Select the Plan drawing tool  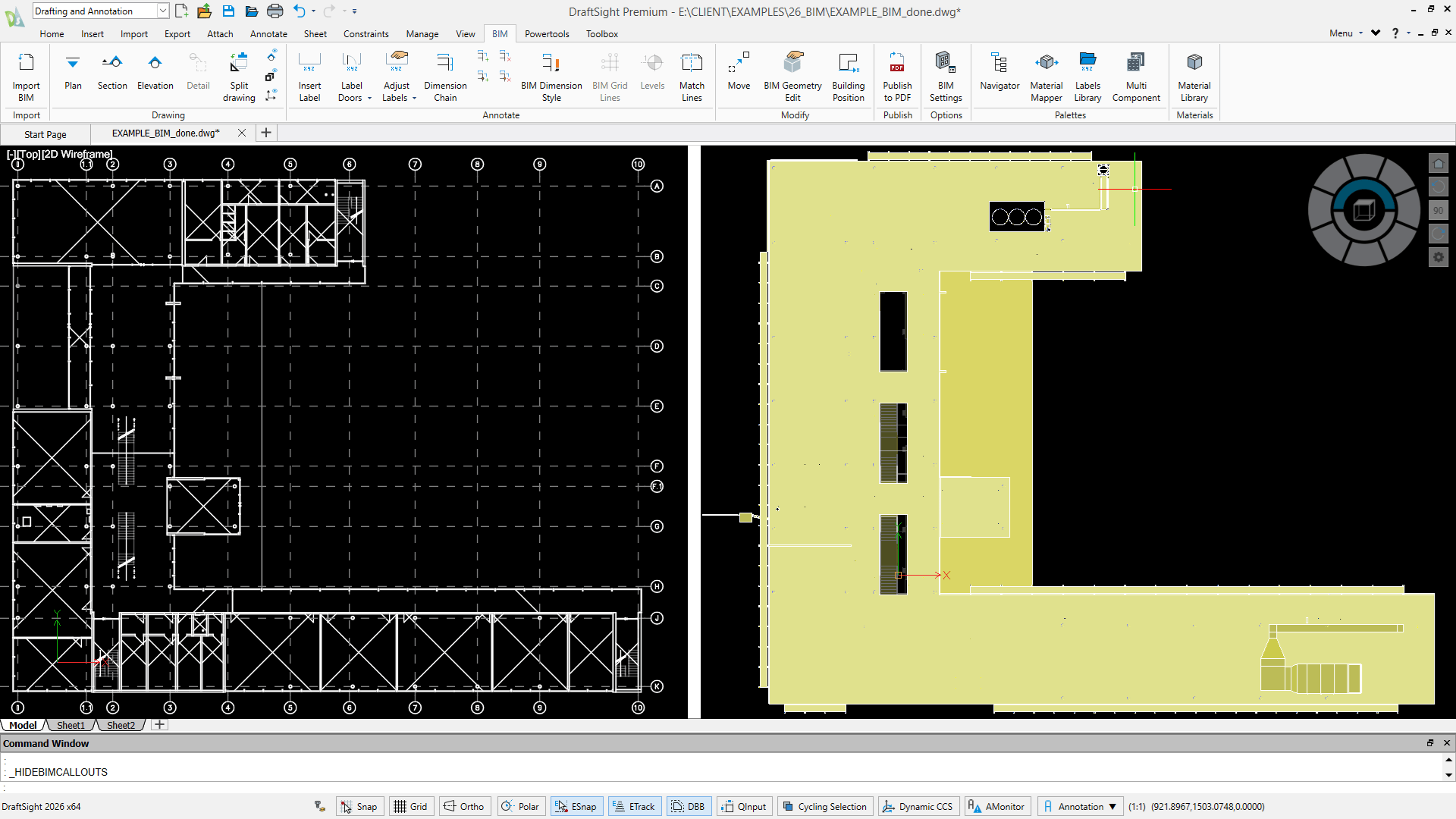pyautogui.click(x=73, y=71)
